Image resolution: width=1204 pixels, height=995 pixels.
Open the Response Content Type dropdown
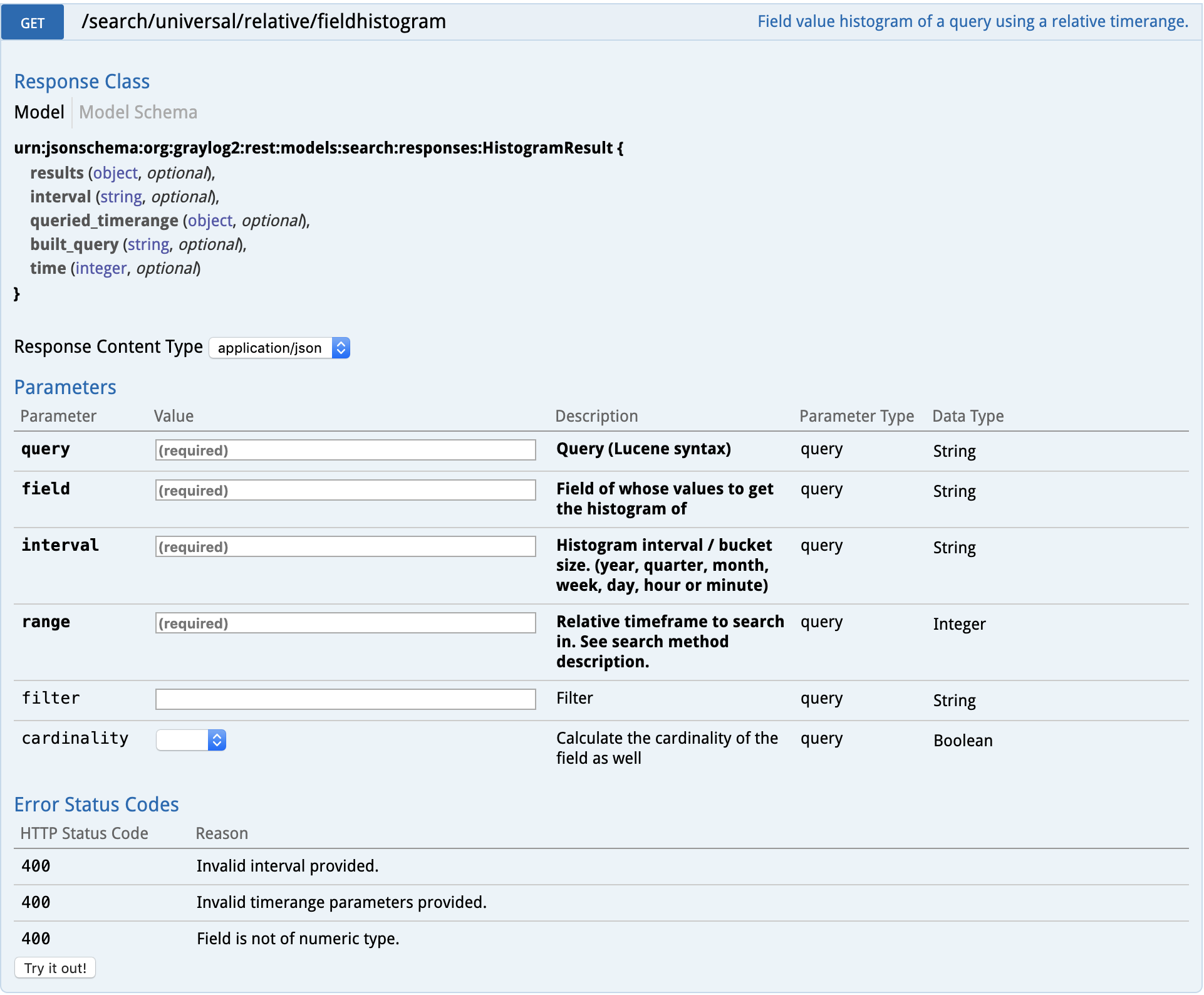coord(279,348)
